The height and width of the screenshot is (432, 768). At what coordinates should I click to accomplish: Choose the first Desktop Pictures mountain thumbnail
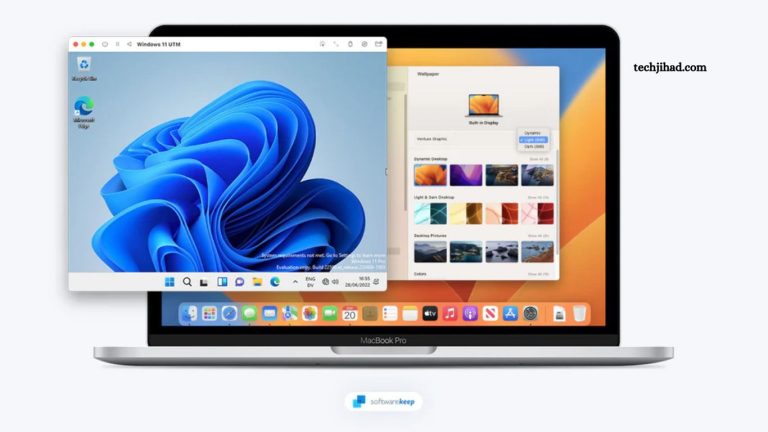tap(430, 252)
